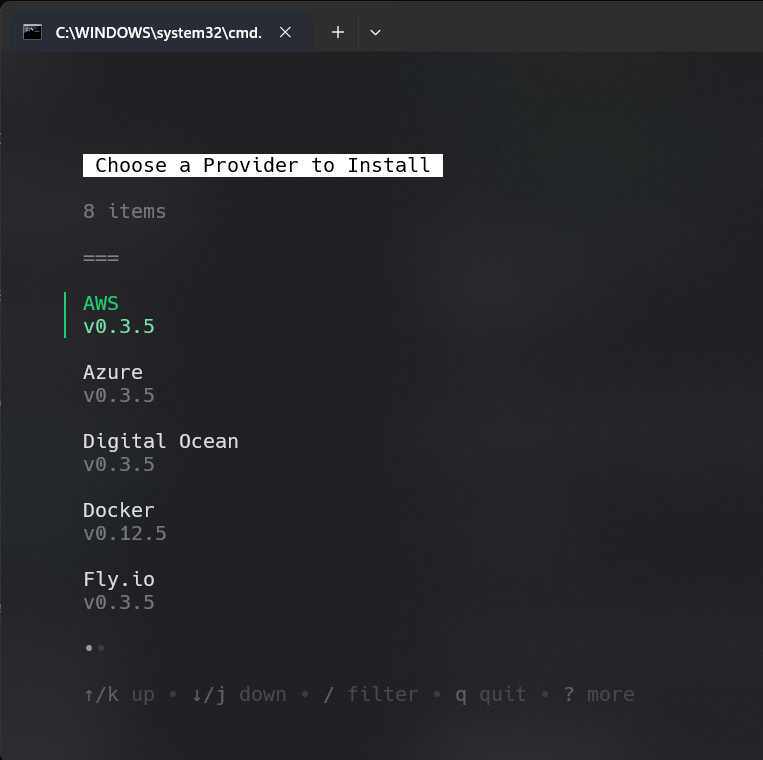Click the 'q quit' help hint
Image resolution: width=763 pixels, height=760 pixels.
(490, 694)
